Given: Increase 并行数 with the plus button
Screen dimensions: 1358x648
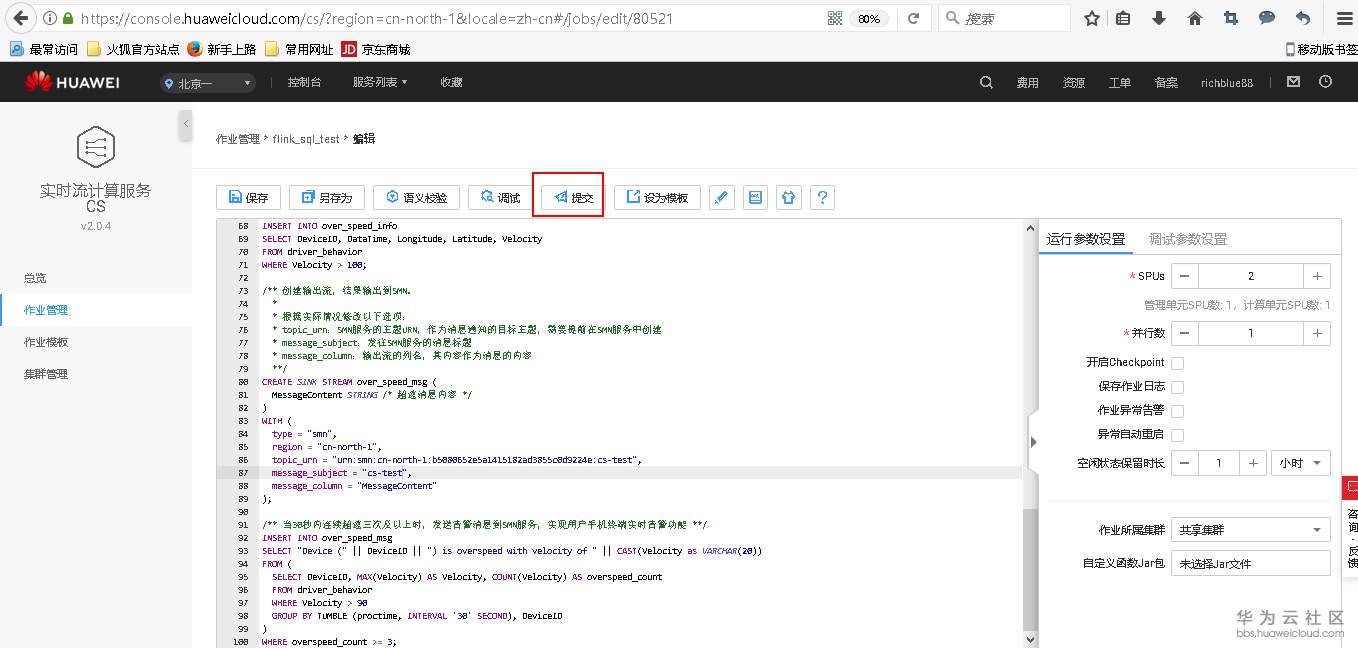Looking at the screenshot, I should point(1317,333).
